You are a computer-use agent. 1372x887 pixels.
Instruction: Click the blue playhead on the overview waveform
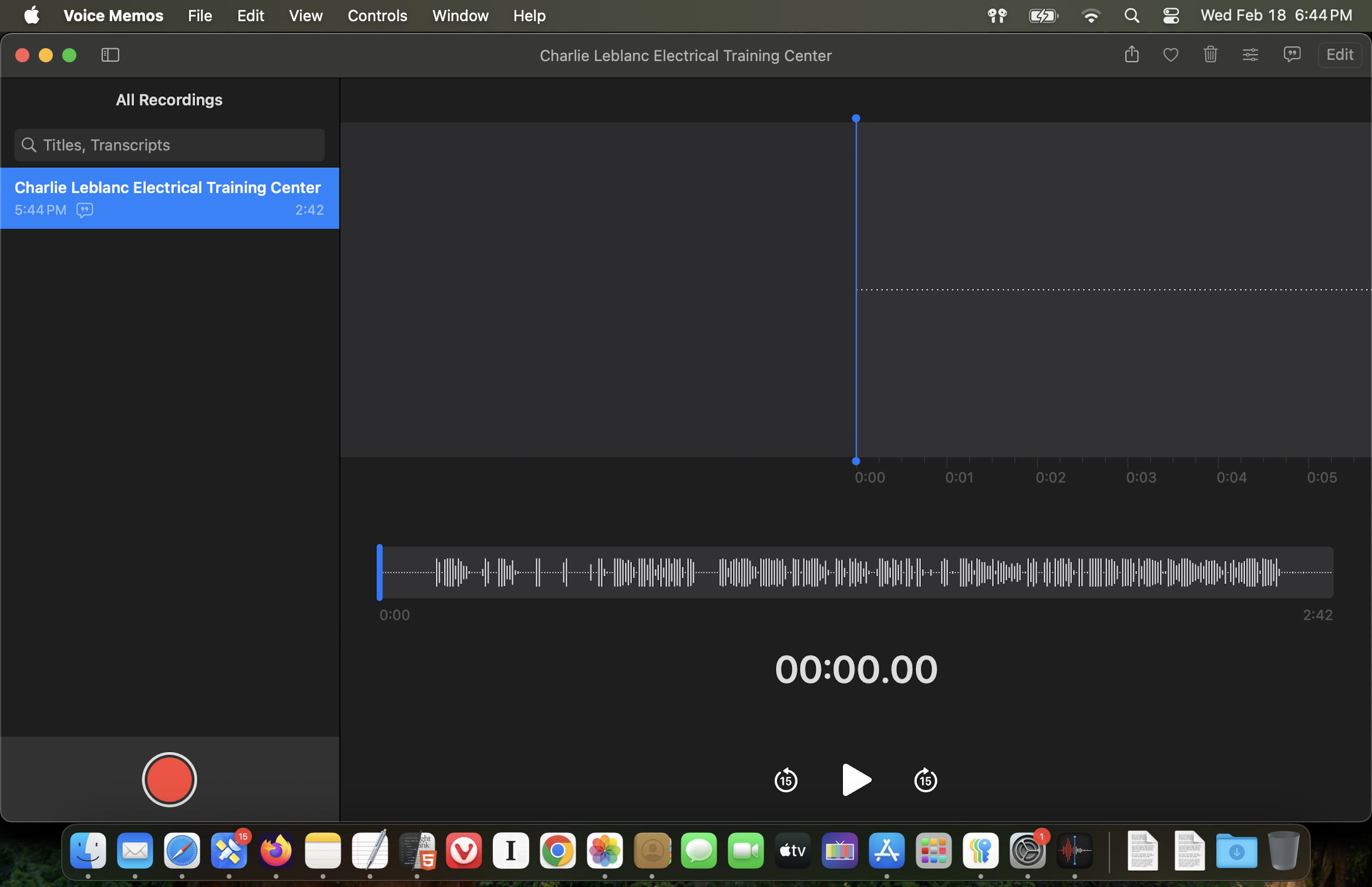(379, 572)
